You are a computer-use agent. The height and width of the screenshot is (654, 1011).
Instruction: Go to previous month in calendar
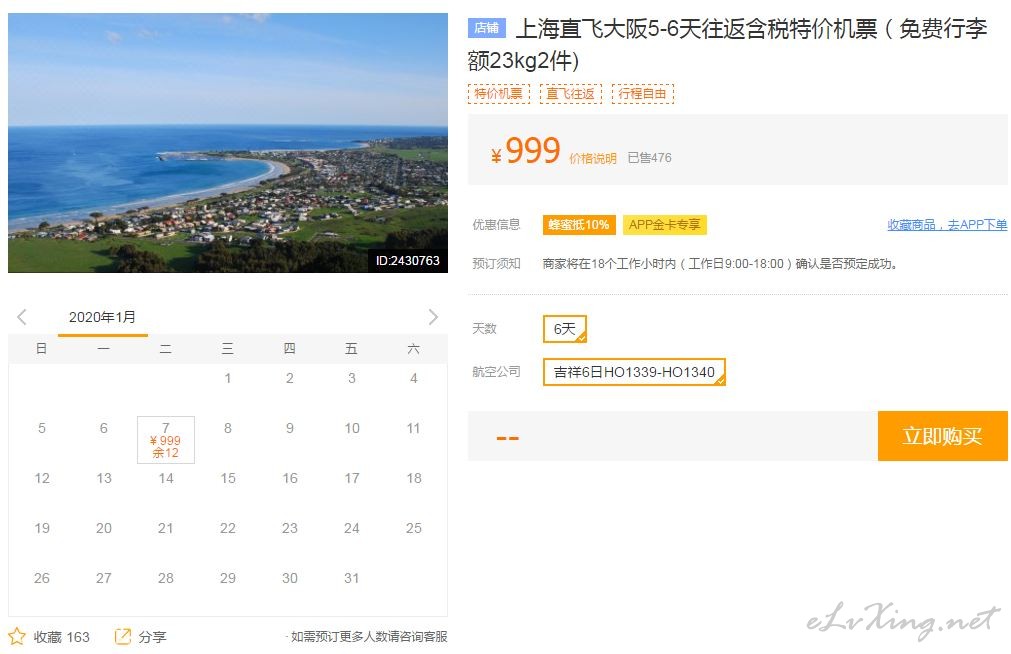[22, 317]
